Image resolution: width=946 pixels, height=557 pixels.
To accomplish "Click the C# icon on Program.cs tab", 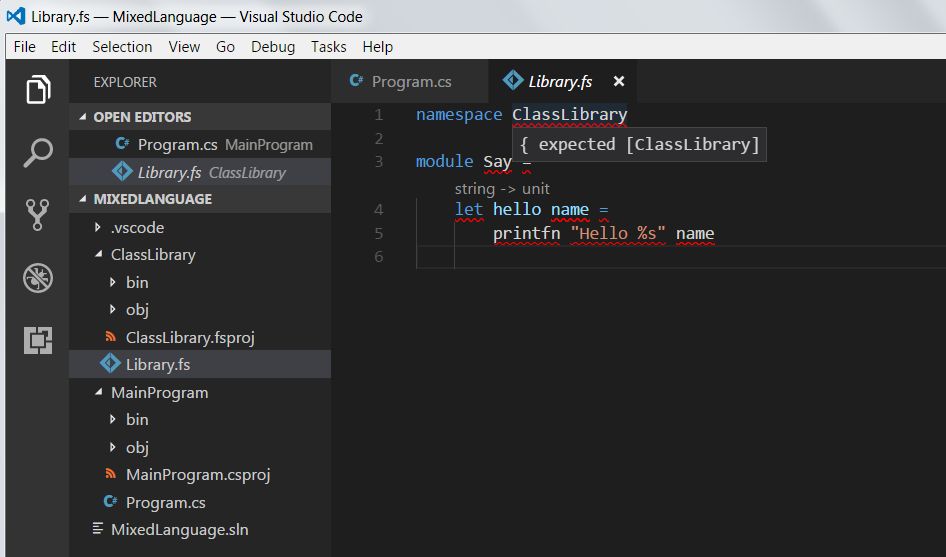I will coord(356,80).
